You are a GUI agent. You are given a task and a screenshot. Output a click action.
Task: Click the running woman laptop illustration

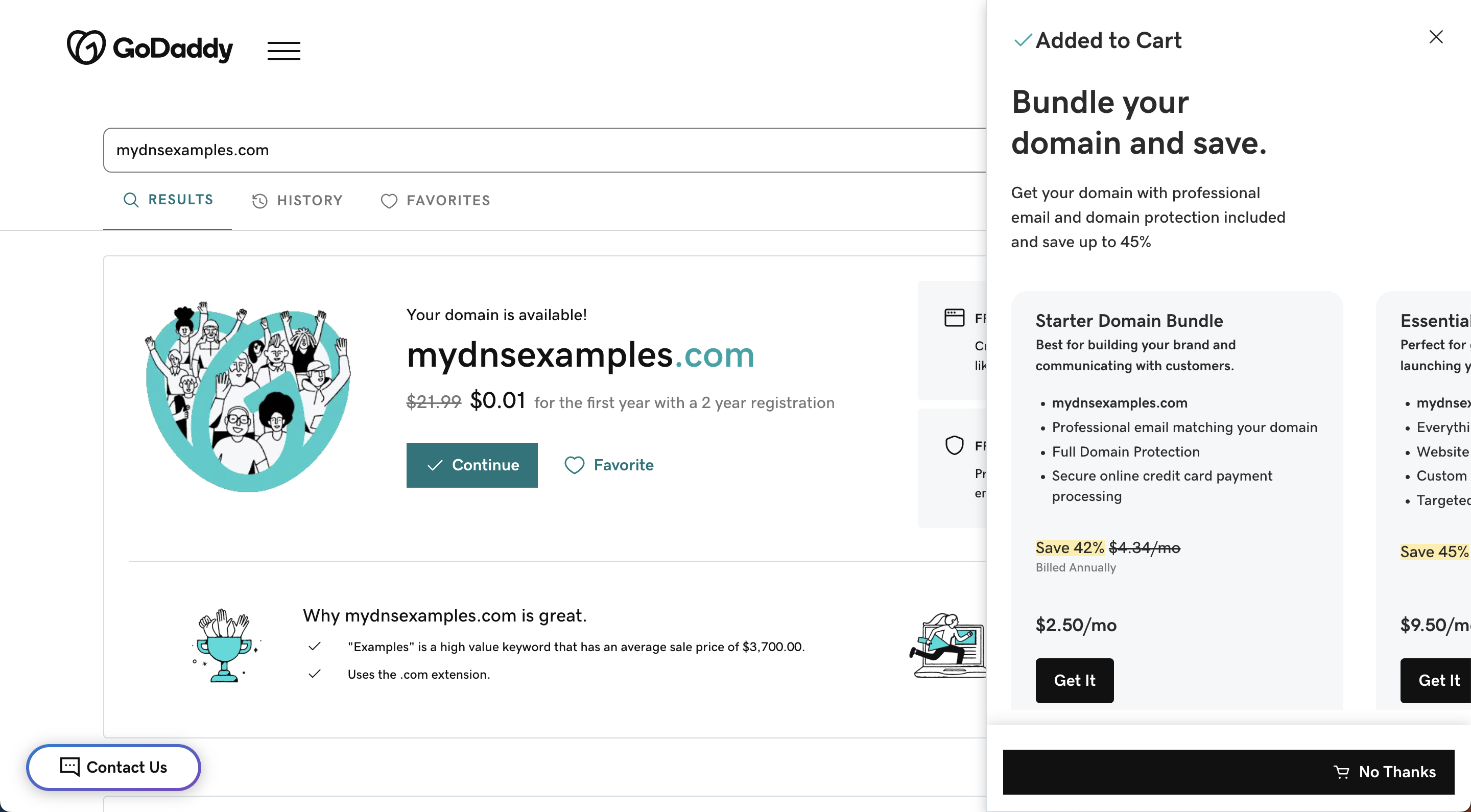[x=948, y=646]
